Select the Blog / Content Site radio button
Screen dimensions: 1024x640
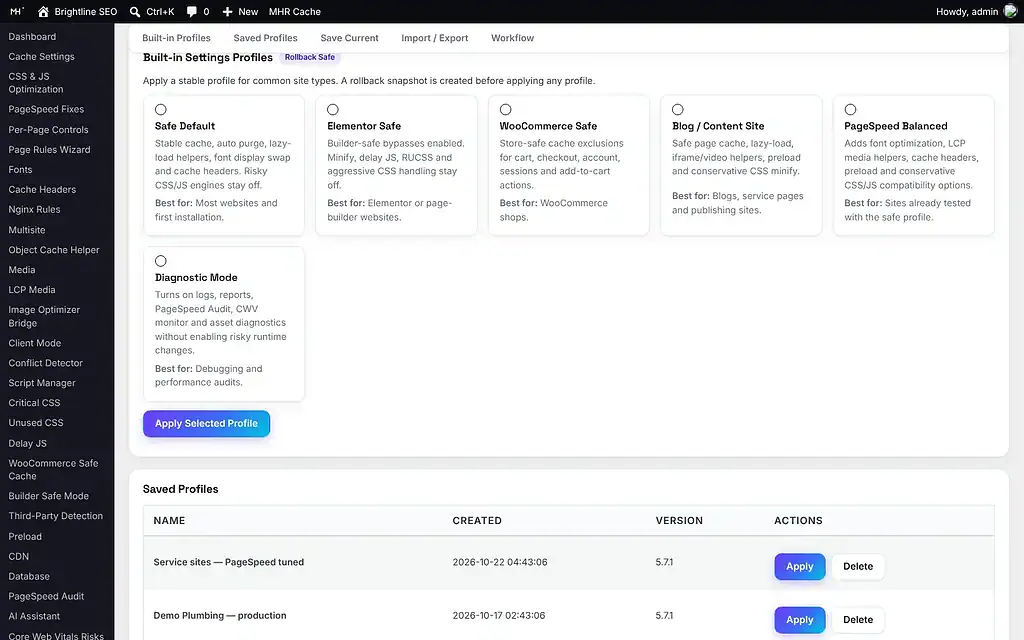[x=678, y=109]
